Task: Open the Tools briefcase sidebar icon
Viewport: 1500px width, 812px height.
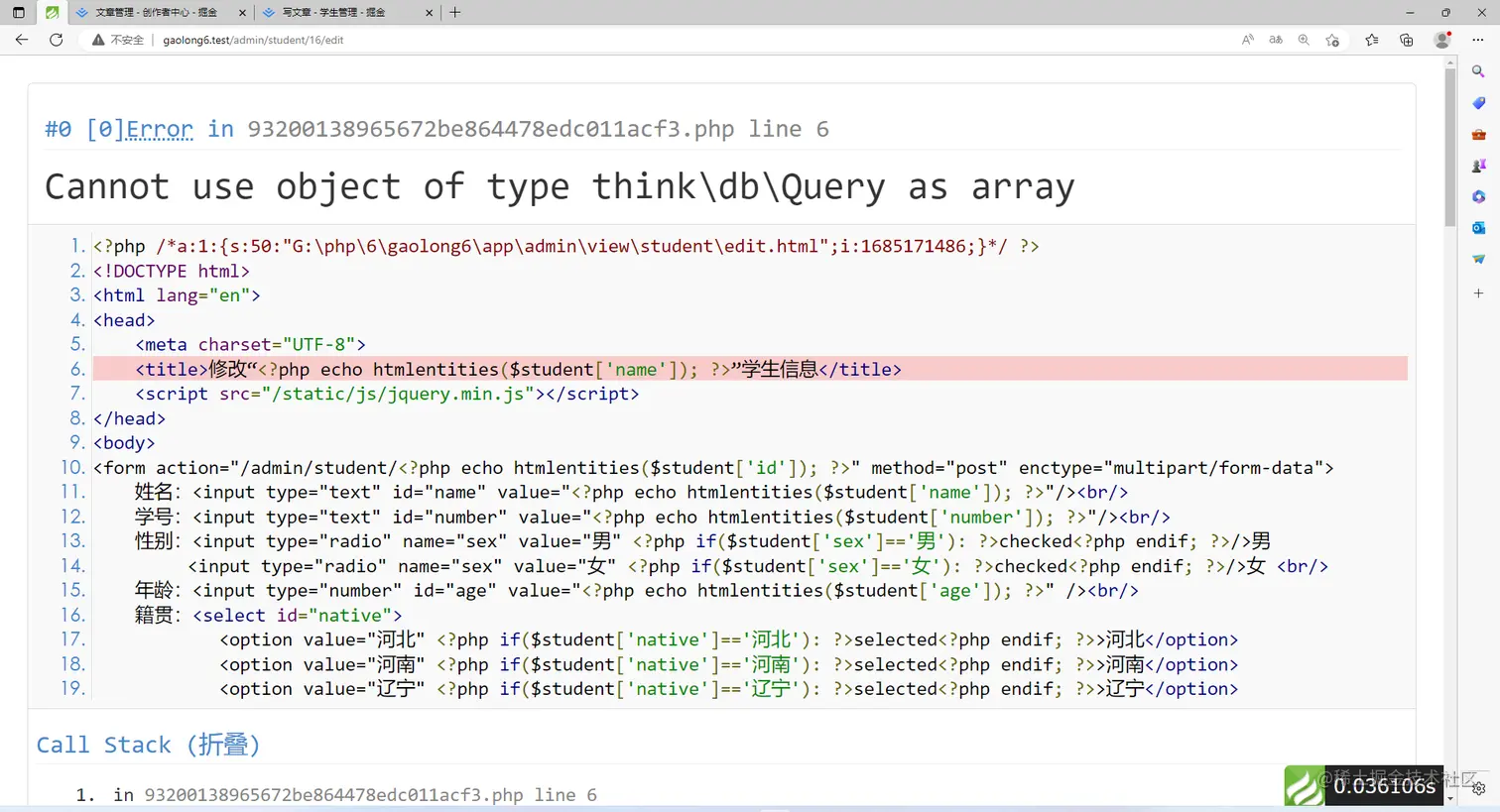Action: coord(1478,134)
